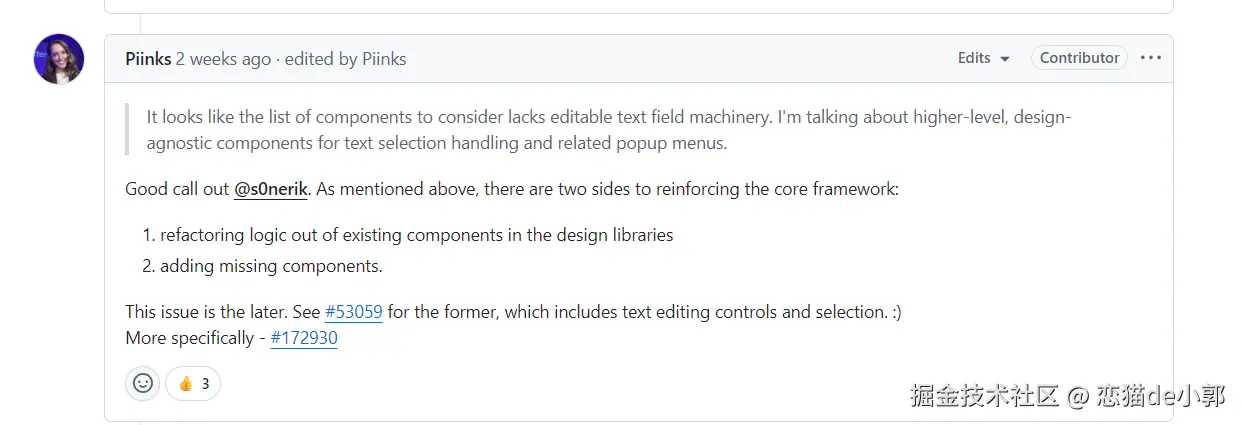Open the @s0nerik user mention
Image resolution: width=1241 pixels, height=425 pixels.
(270, 188)
